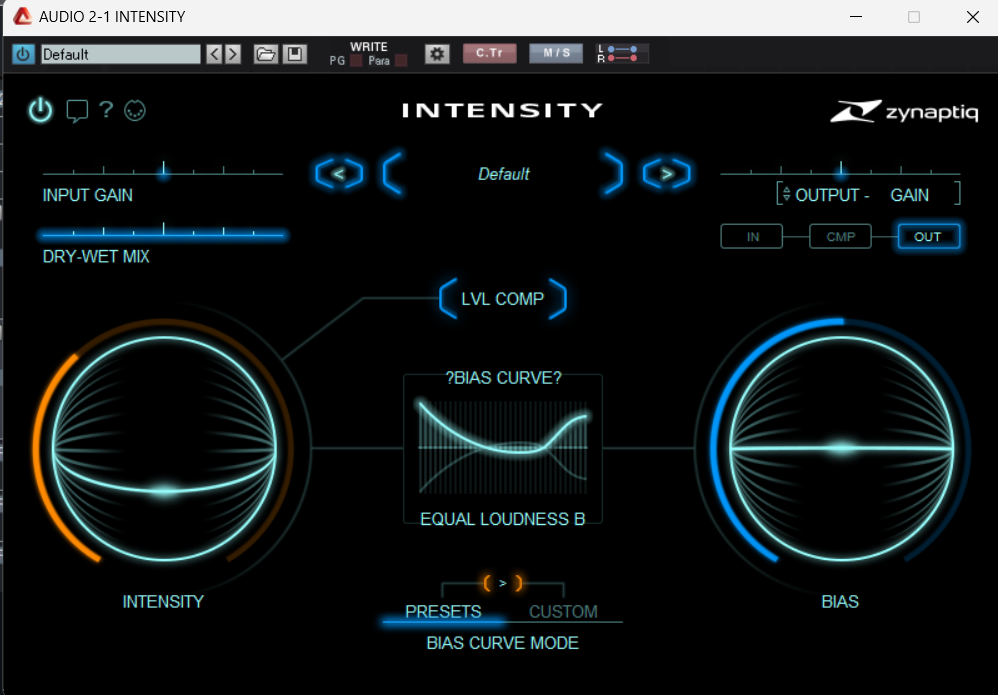998x695 pixels.
Task: Open the Default preset name selector
Action: (x=503, y=174)
